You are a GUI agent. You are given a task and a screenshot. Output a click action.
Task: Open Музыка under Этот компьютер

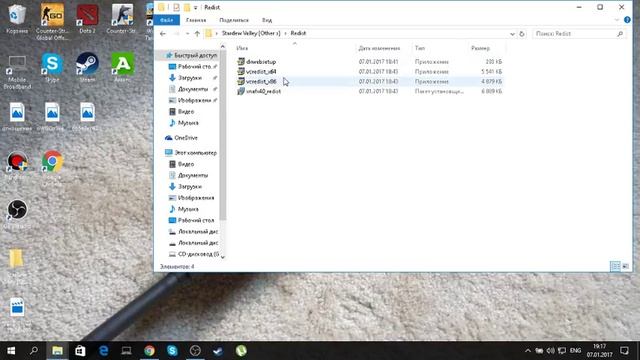[188, 209]
